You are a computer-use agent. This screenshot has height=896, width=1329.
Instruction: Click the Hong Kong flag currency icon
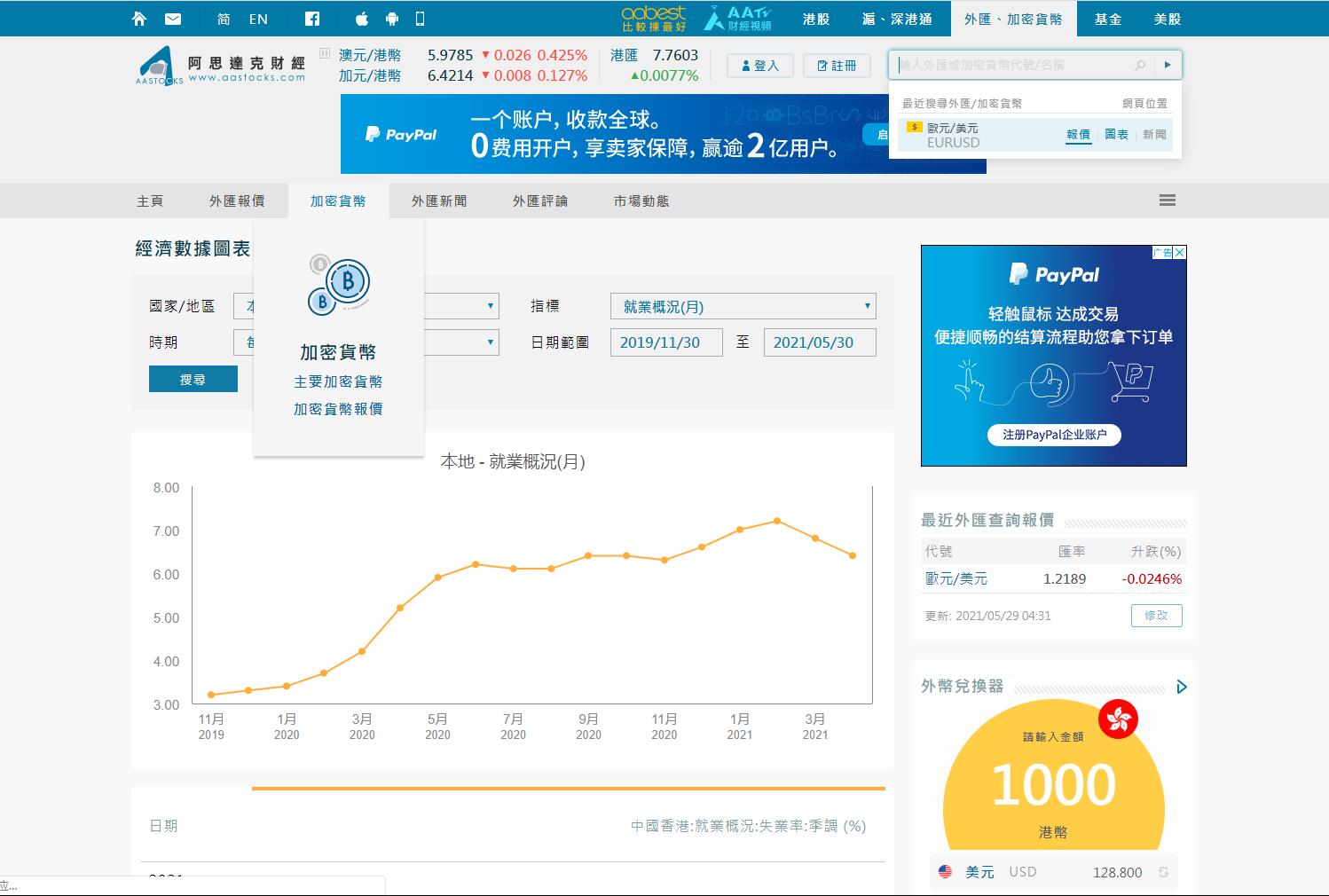[1118, 719]
